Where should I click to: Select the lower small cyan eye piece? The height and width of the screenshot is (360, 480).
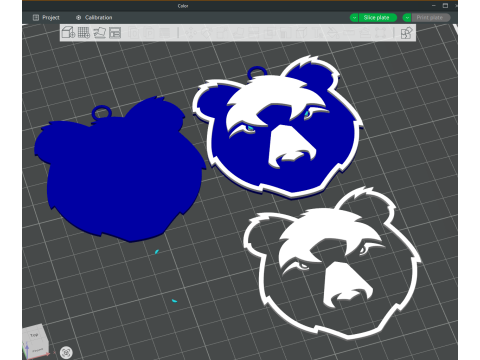coord(174,301)
